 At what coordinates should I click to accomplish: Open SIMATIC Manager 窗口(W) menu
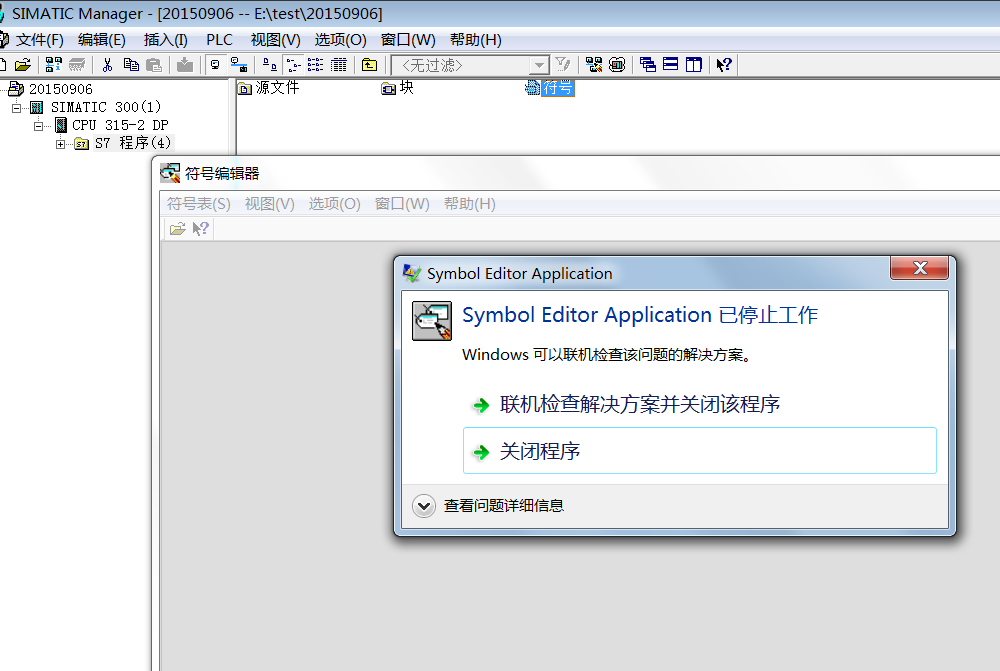408,40
